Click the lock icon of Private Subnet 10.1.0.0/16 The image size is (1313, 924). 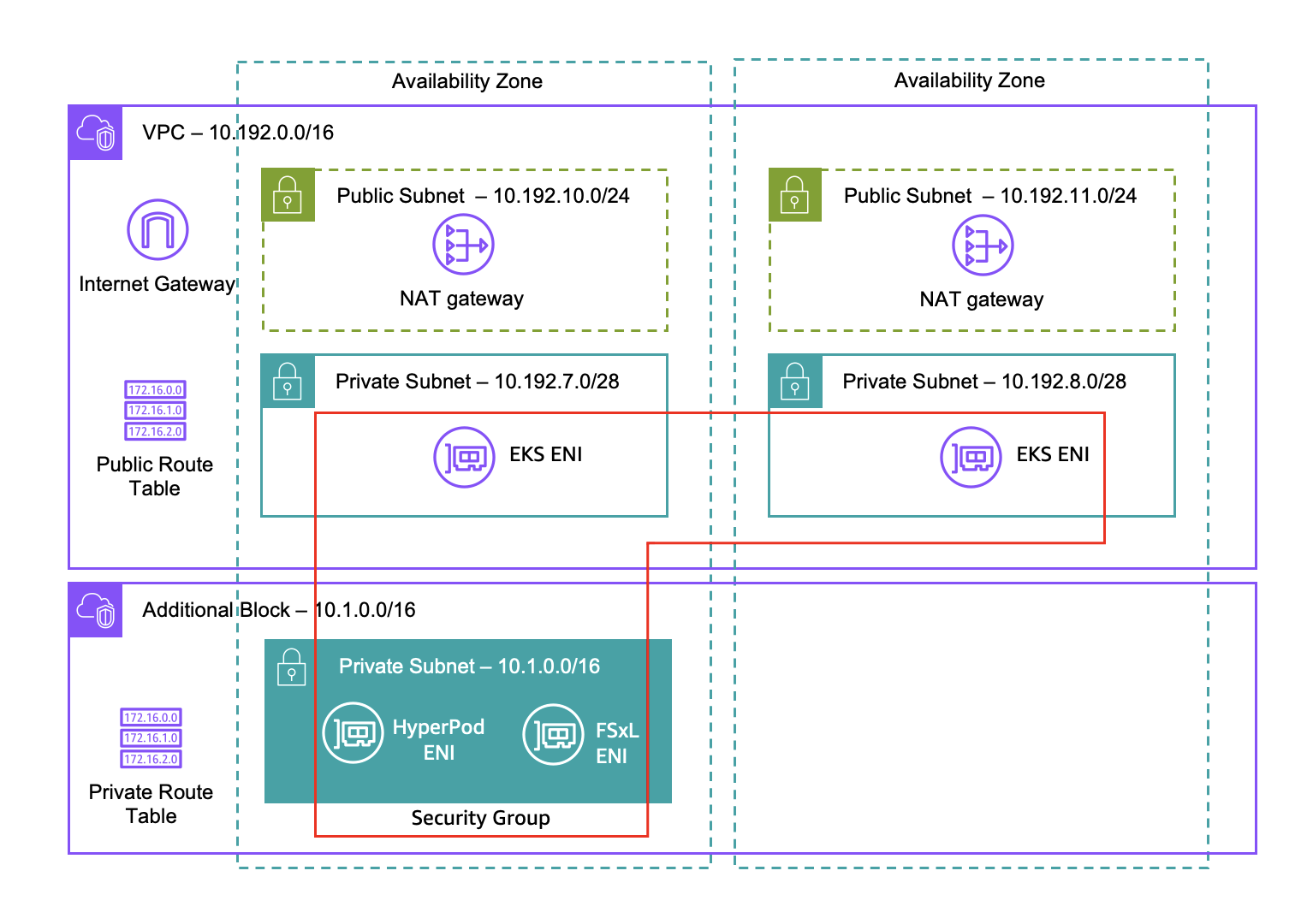(292, 667)
